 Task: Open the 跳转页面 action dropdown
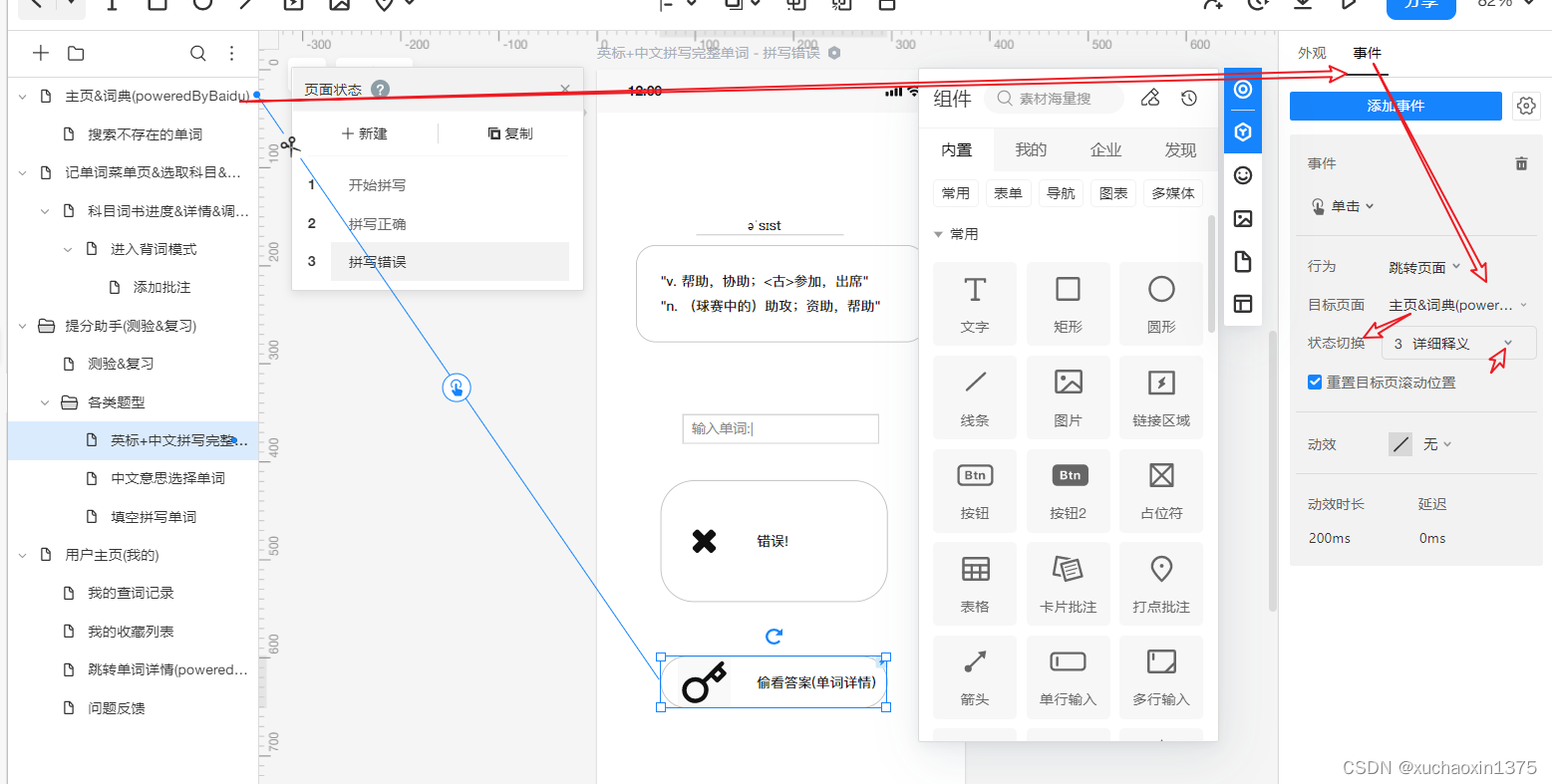[1424, 267]
